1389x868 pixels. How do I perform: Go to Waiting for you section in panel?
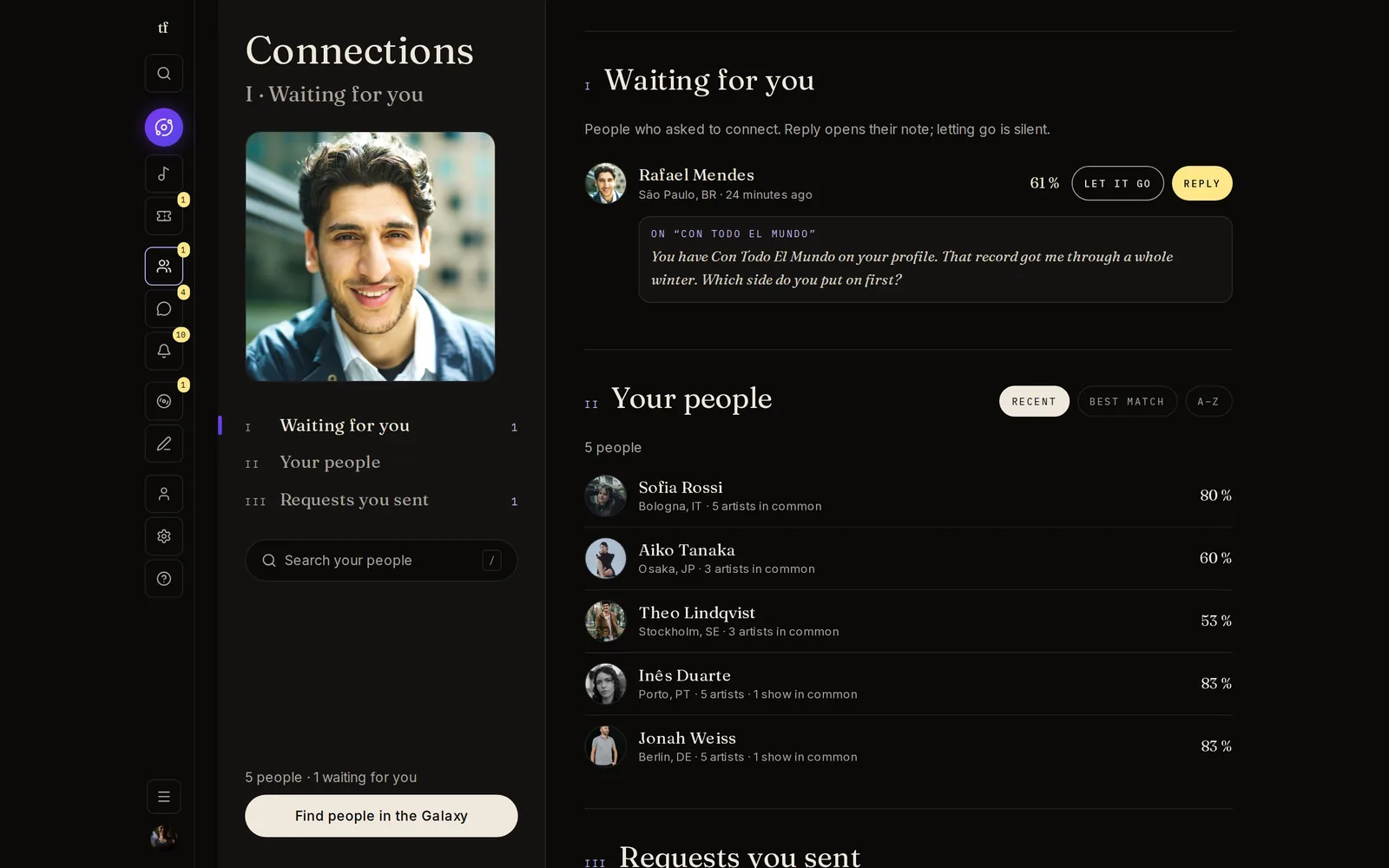381,426
